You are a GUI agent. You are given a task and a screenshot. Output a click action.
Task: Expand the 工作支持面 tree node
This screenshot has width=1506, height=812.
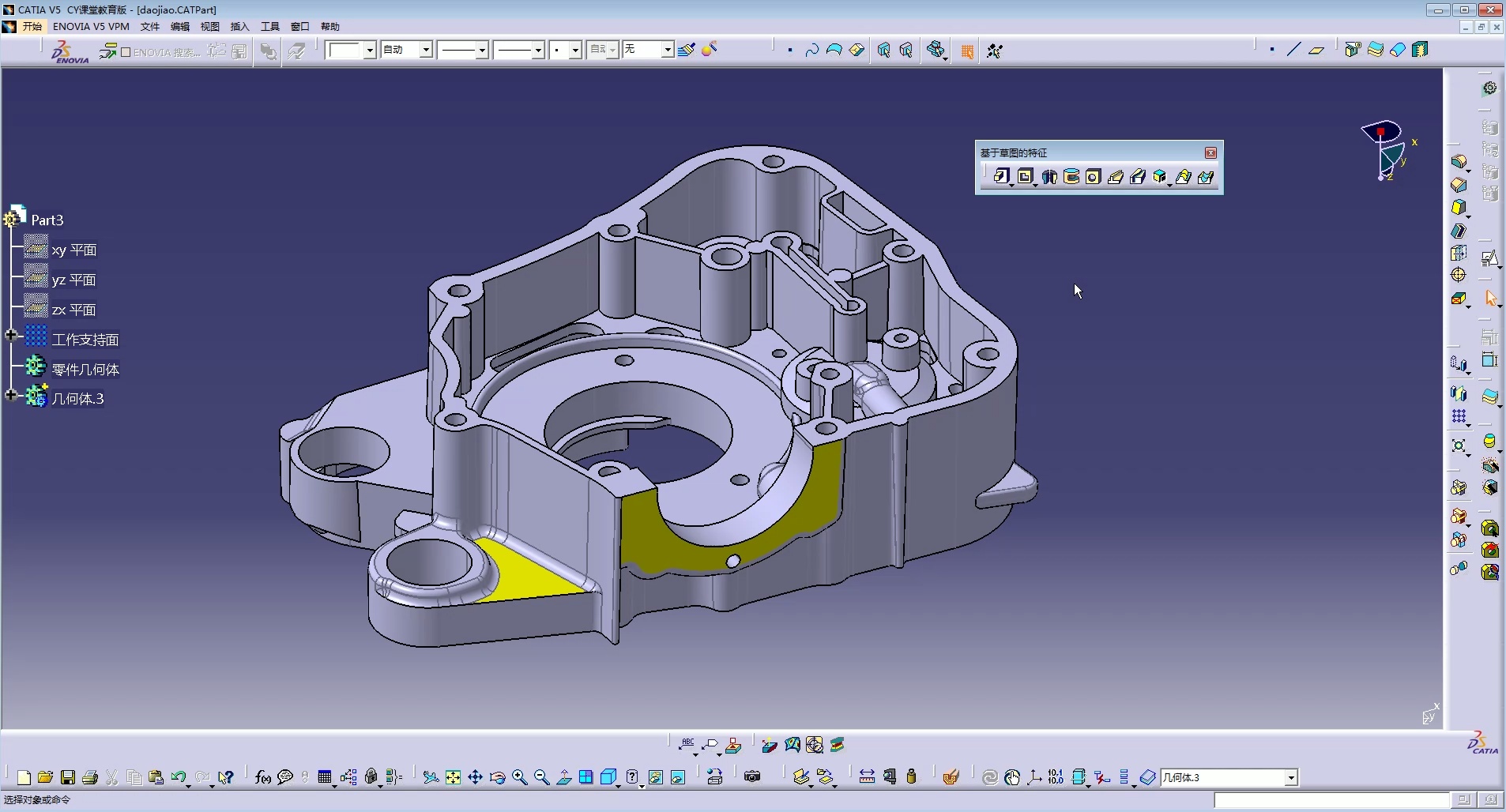pyautogui.click(x=11, y=336)
